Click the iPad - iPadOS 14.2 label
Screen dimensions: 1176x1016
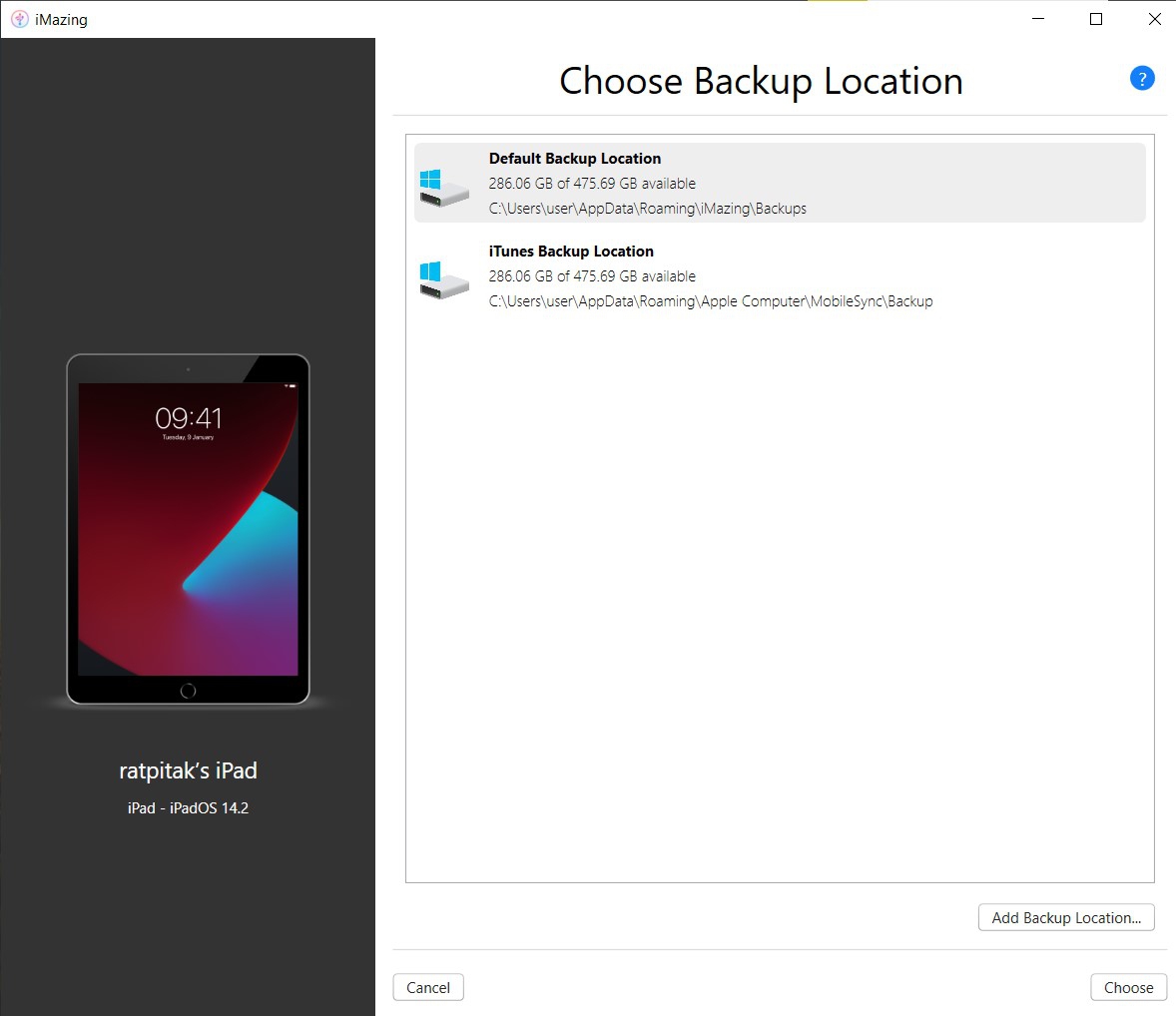tap(188, 808)
